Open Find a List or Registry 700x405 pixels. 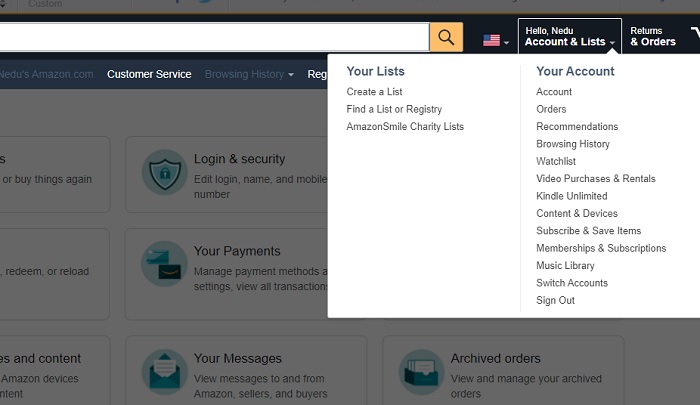pos(394,109)
